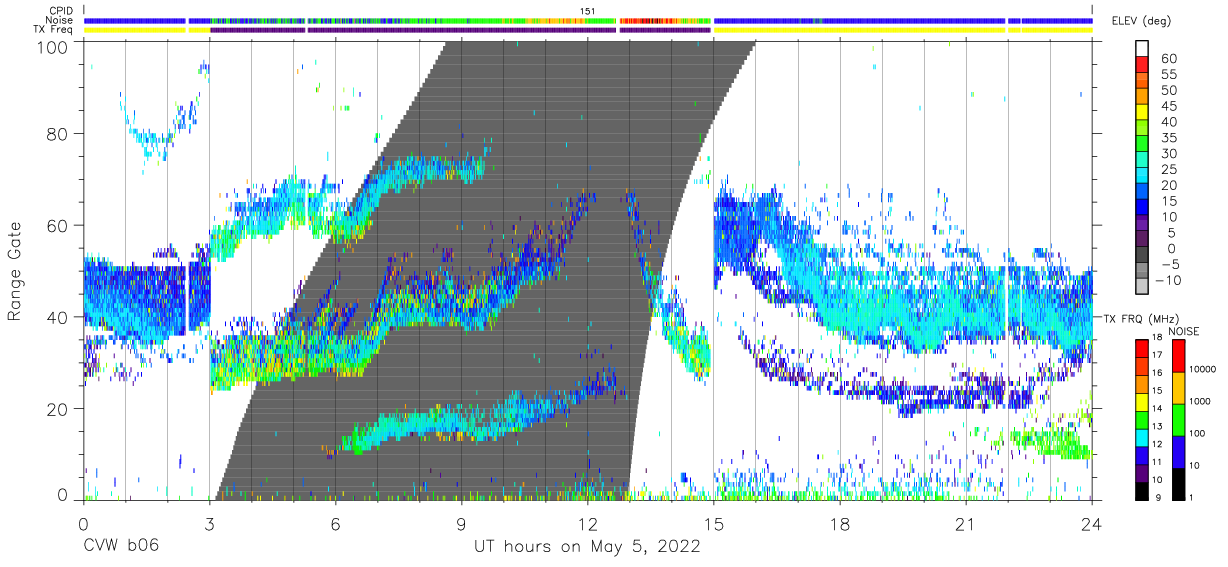Click elevation legend value 60

pos(1168,58)
